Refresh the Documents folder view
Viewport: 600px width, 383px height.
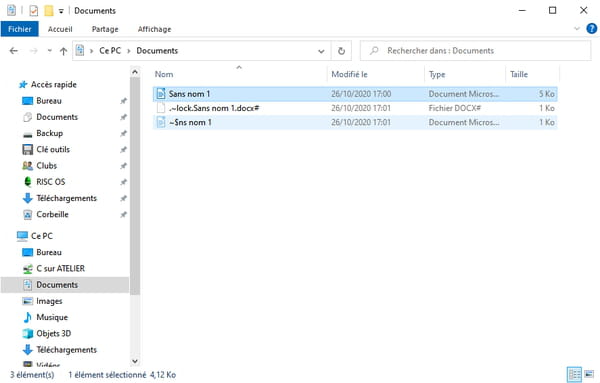point(341,51)
